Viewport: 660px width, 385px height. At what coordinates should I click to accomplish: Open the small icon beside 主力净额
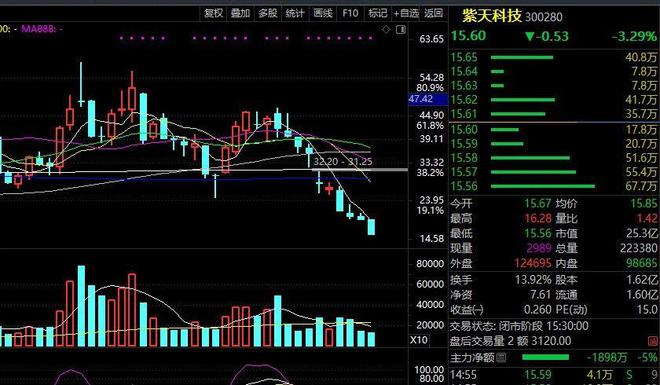[501, 358]
